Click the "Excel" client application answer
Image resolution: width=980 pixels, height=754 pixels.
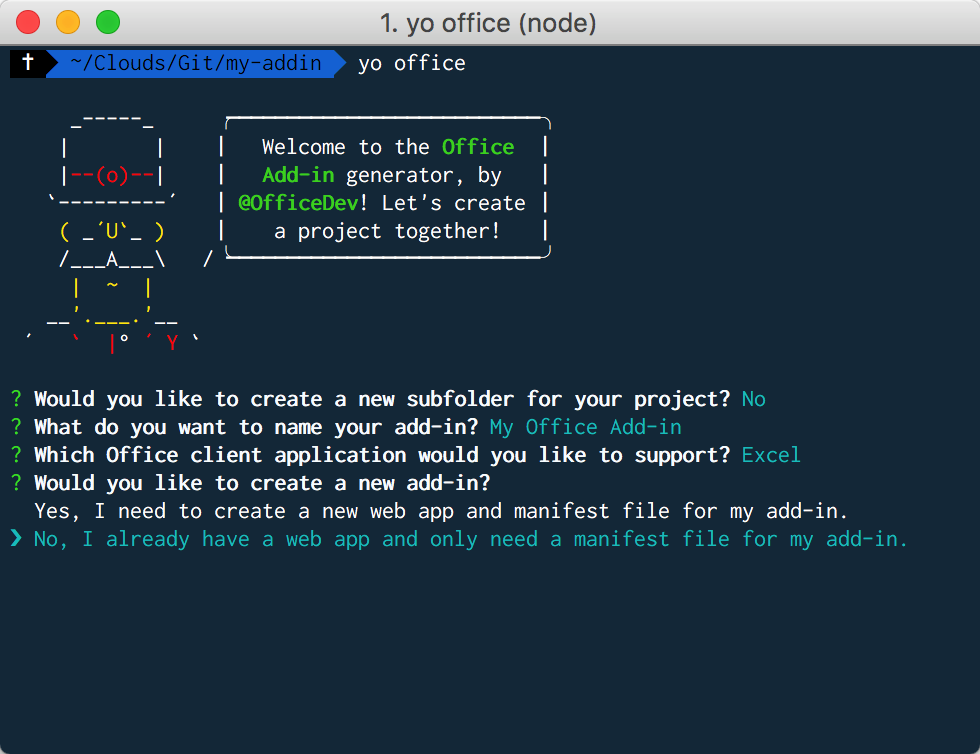pos(771,455)
